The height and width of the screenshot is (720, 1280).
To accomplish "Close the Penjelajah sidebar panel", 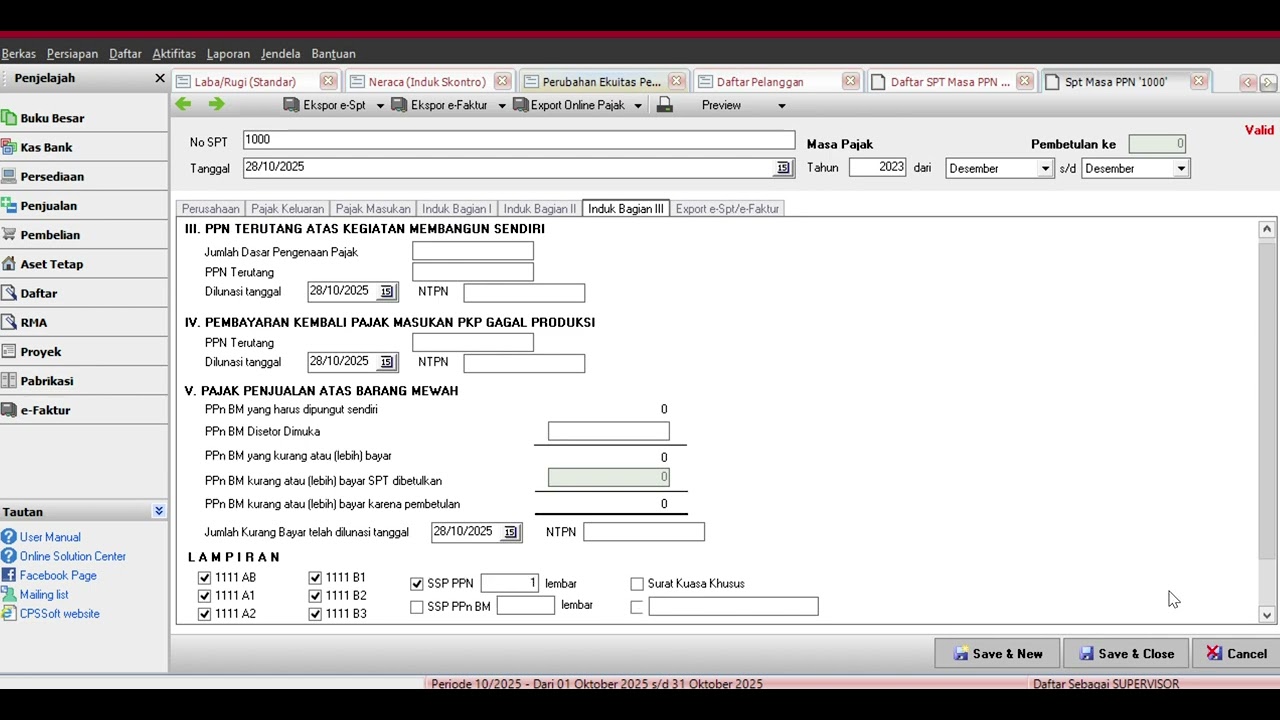I will (159, 78).
